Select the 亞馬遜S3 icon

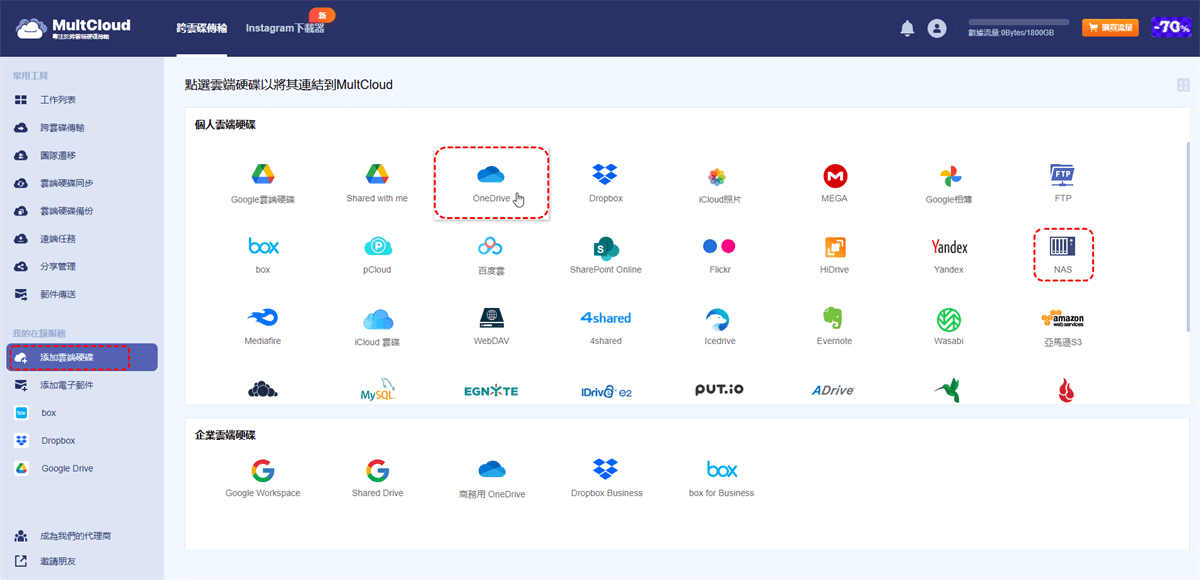point(1062,319)
